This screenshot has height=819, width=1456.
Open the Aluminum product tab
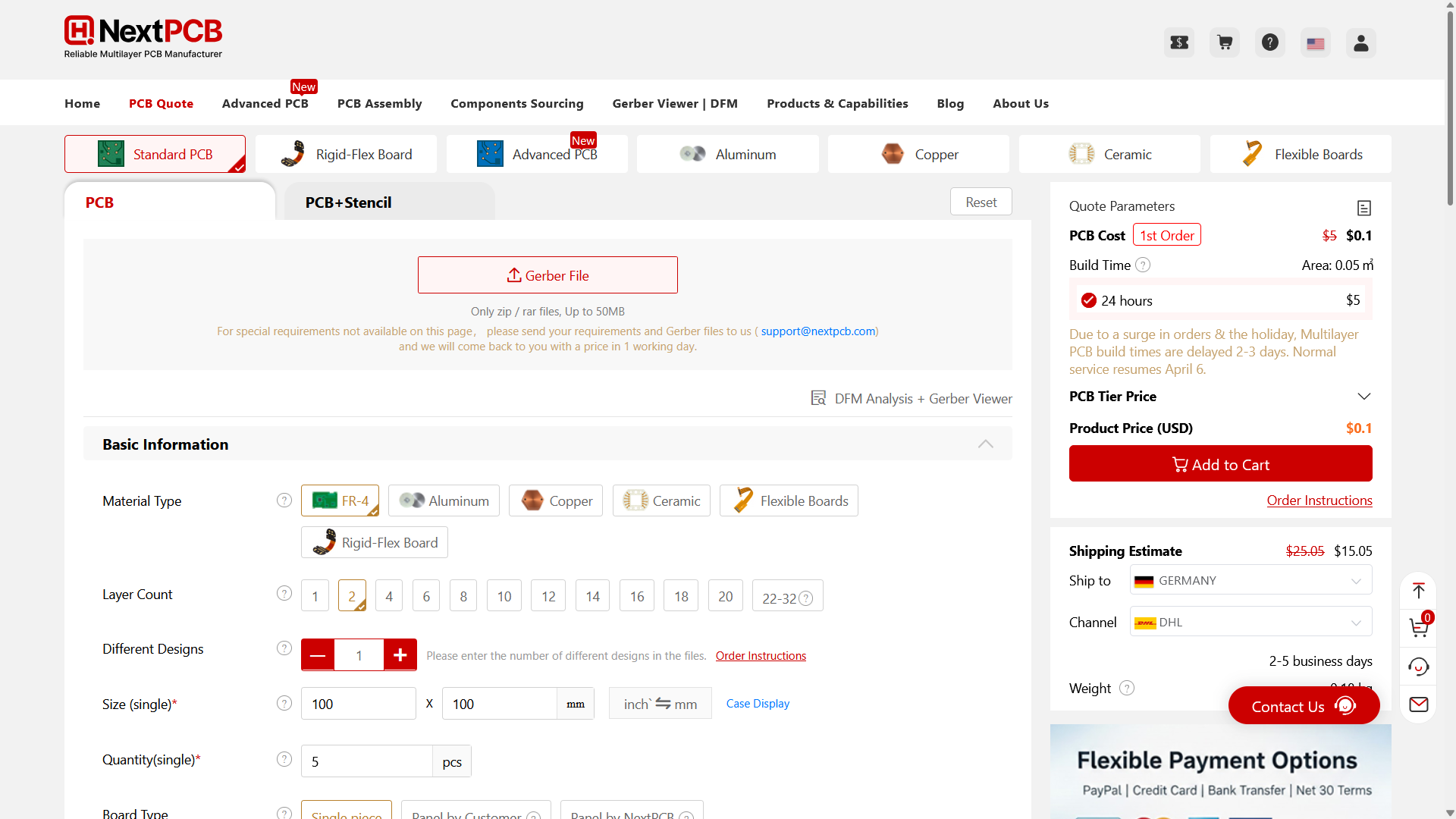[x=728, y=154]
